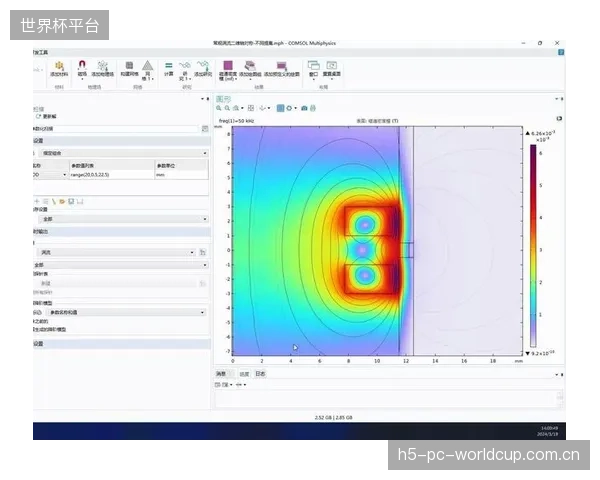The image size is (600, 480).
Task: Click the Zoom Out magnifier in Graphics toolbar
Action: (x=227, y=108)
